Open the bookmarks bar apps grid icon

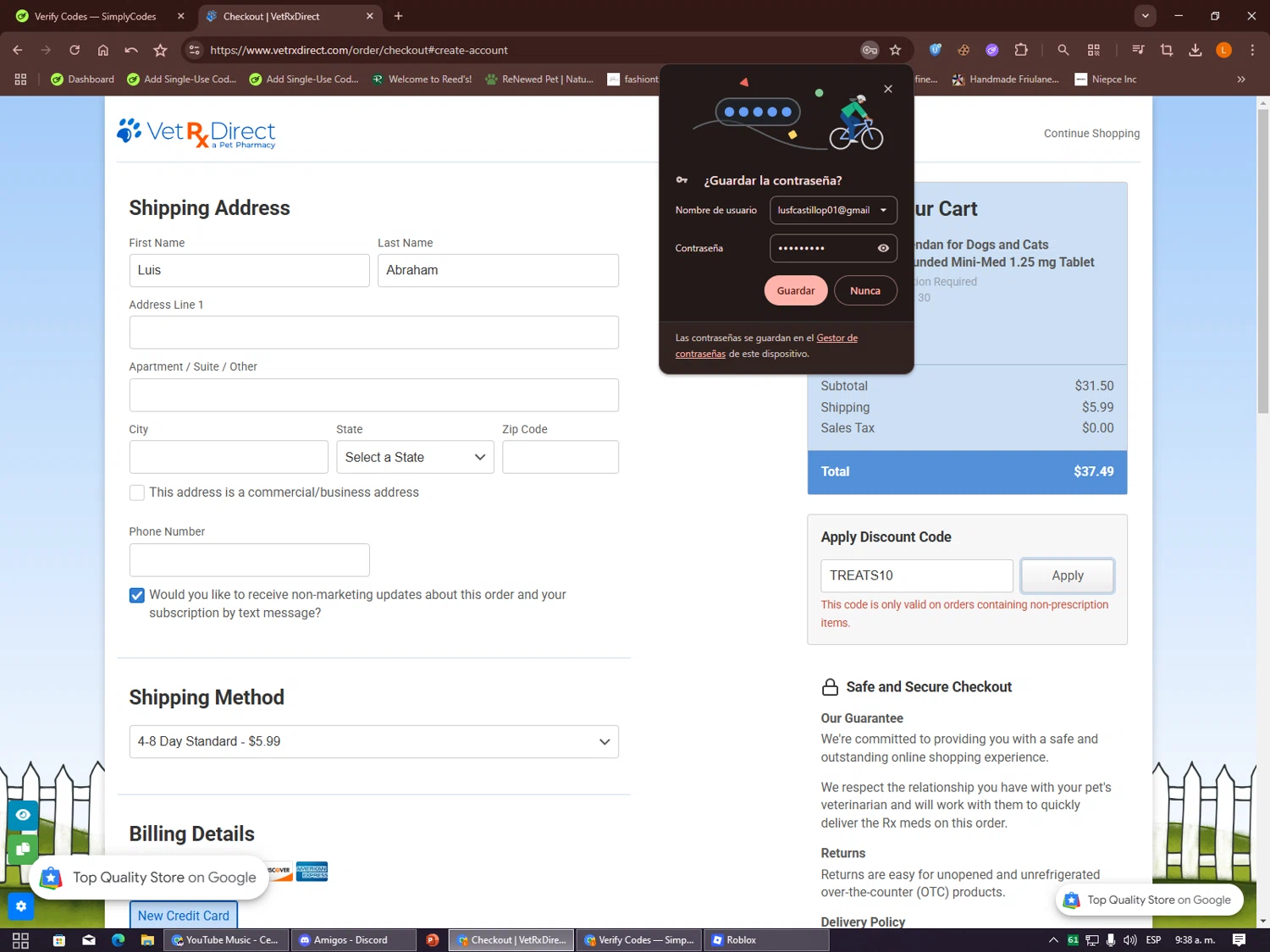[x=20, y=79]
